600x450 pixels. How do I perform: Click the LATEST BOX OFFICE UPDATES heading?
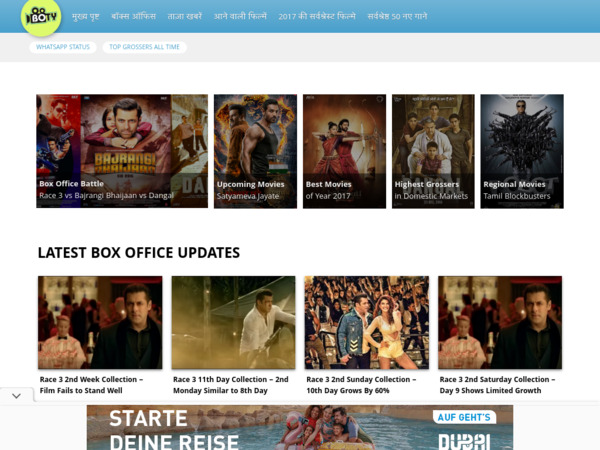pos(139,253)
